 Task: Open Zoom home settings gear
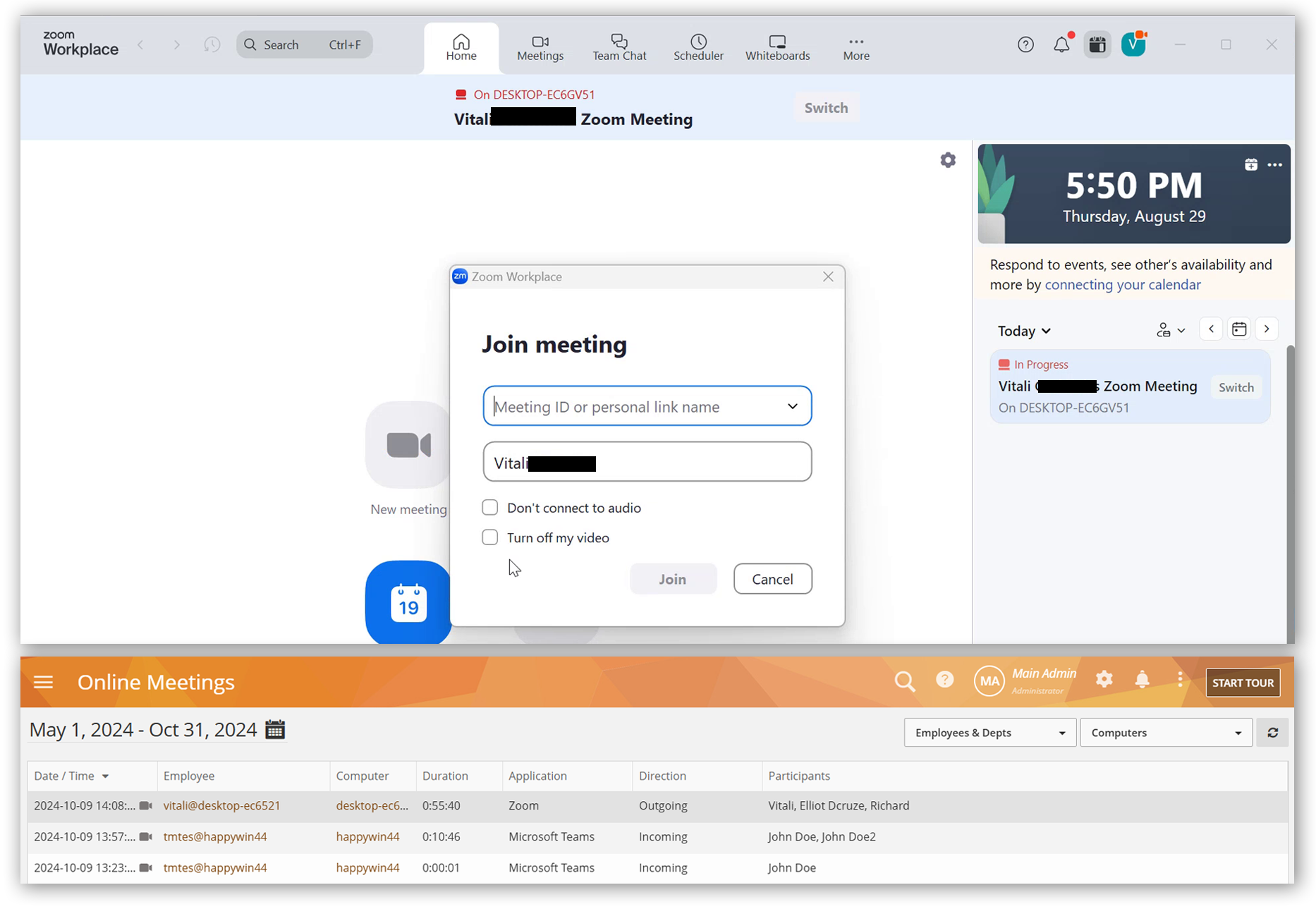tap(948, 160)
